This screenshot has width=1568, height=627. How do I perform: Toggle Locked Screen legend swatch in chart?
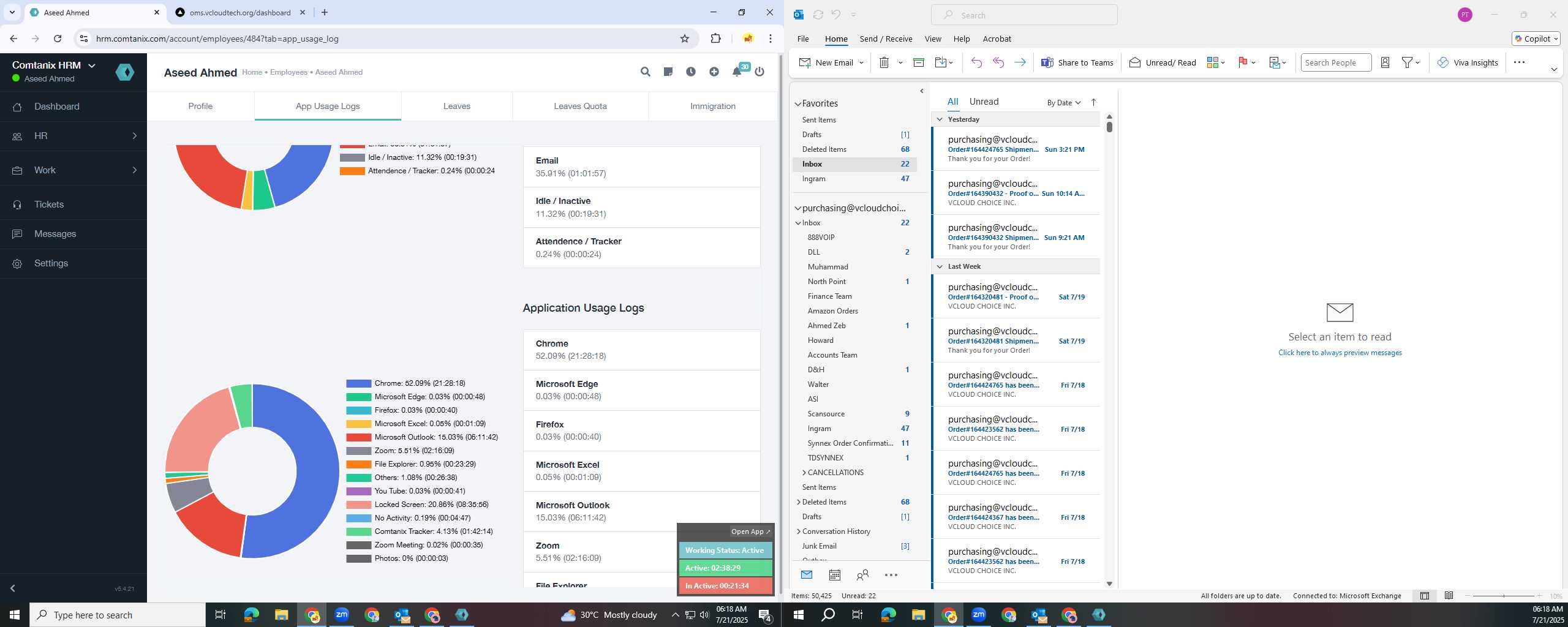358,505
